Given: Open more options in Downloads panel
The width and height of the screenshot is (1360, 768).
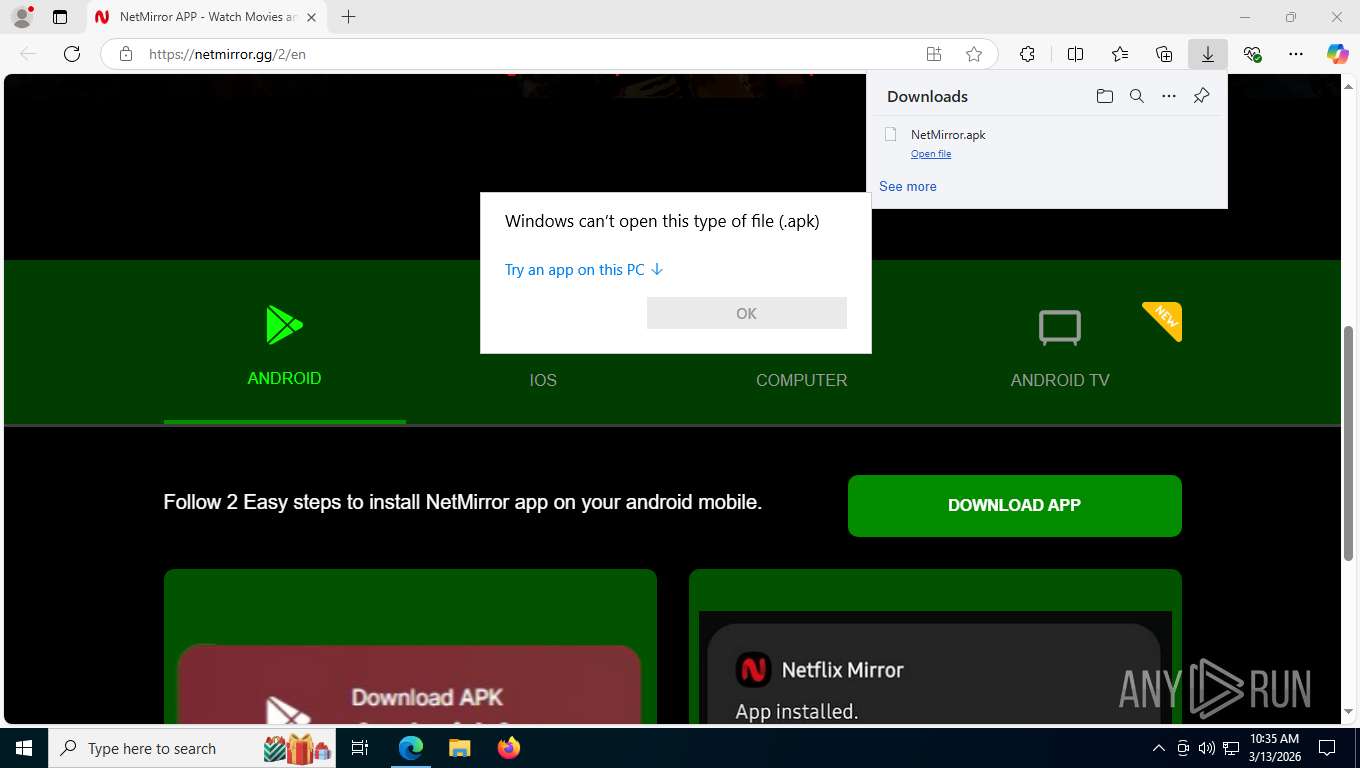Looking at the screenshot, I should pyautogui.click(x=1169, y=96).
